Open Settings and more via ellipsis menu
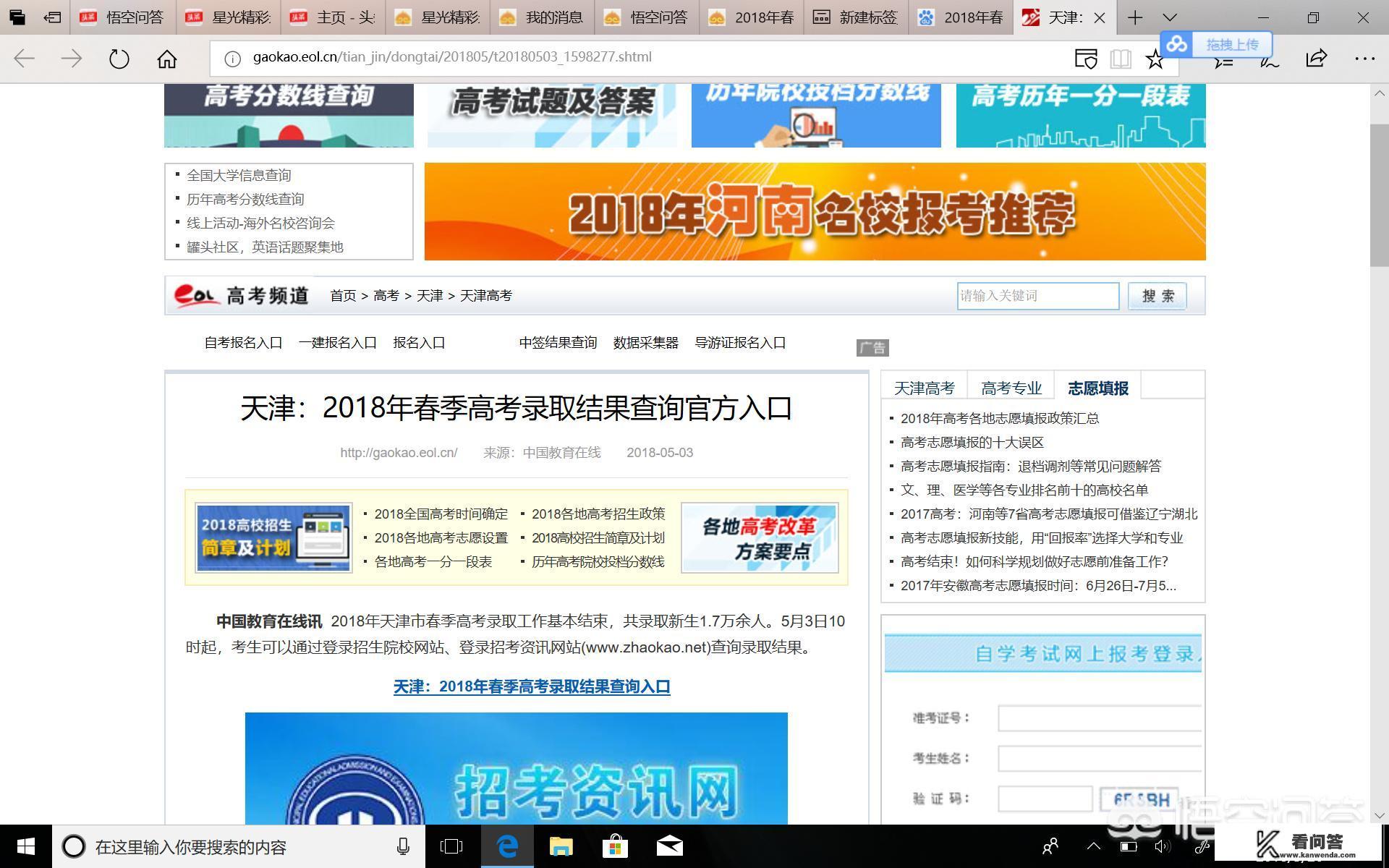 [1364, 58]
